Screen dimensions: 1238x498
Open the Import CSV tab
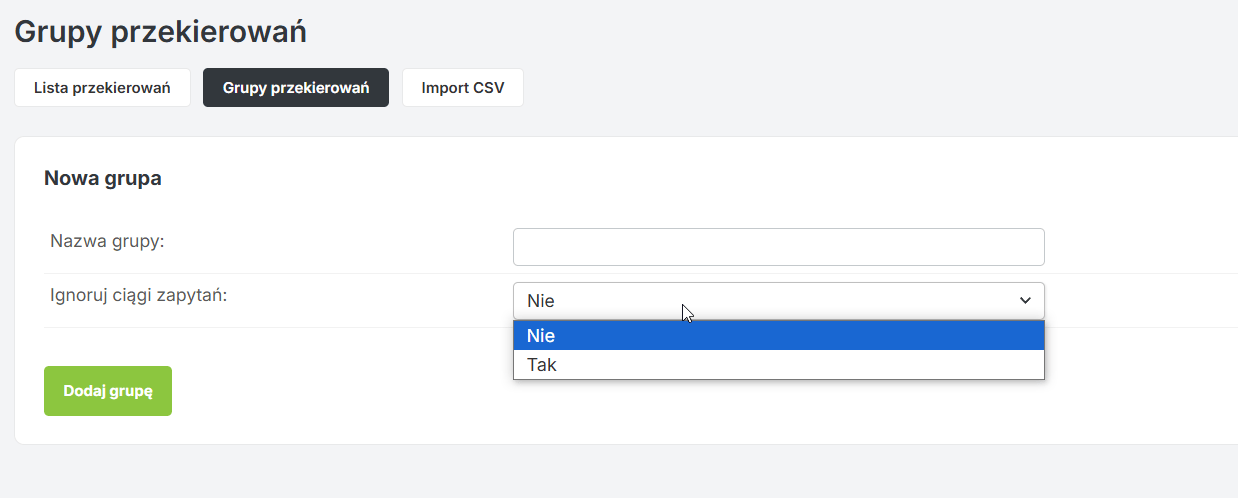463,88
